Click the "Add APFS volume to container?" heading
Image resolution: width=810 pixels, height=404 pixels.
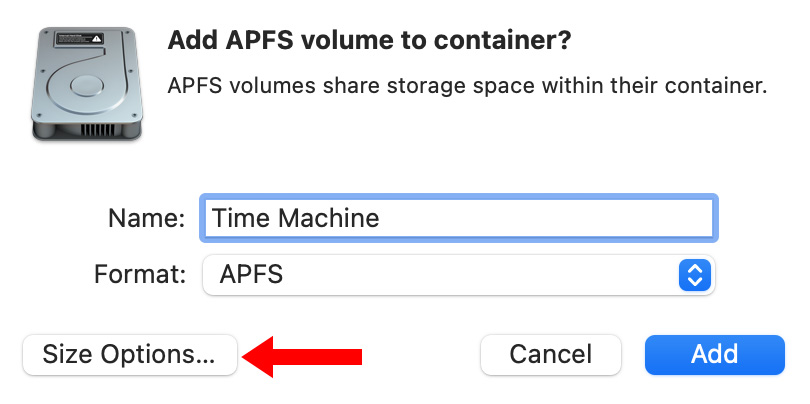pos(369,41)
